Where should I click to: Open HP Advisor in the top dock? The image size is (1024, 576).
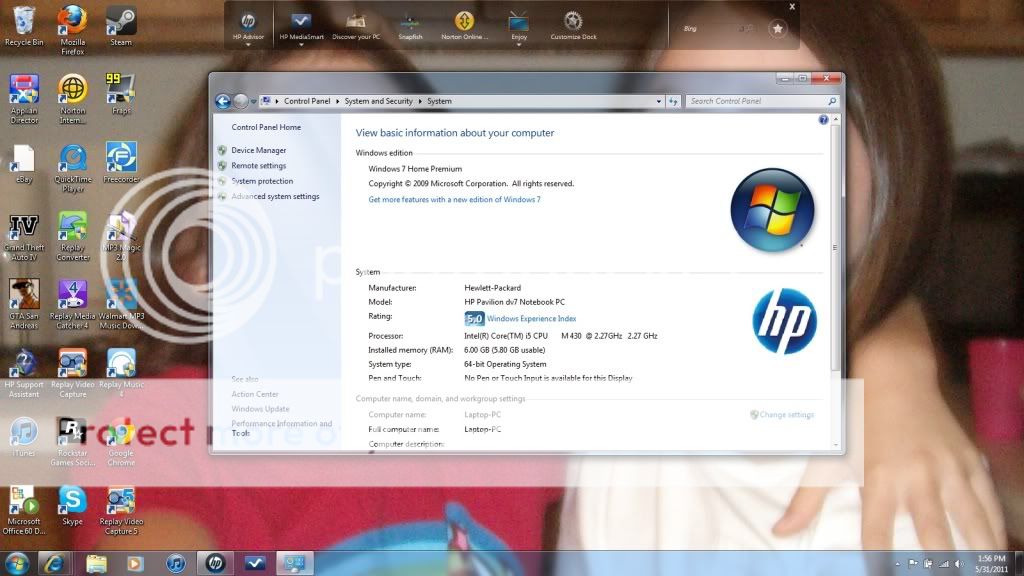pos(248,27)
